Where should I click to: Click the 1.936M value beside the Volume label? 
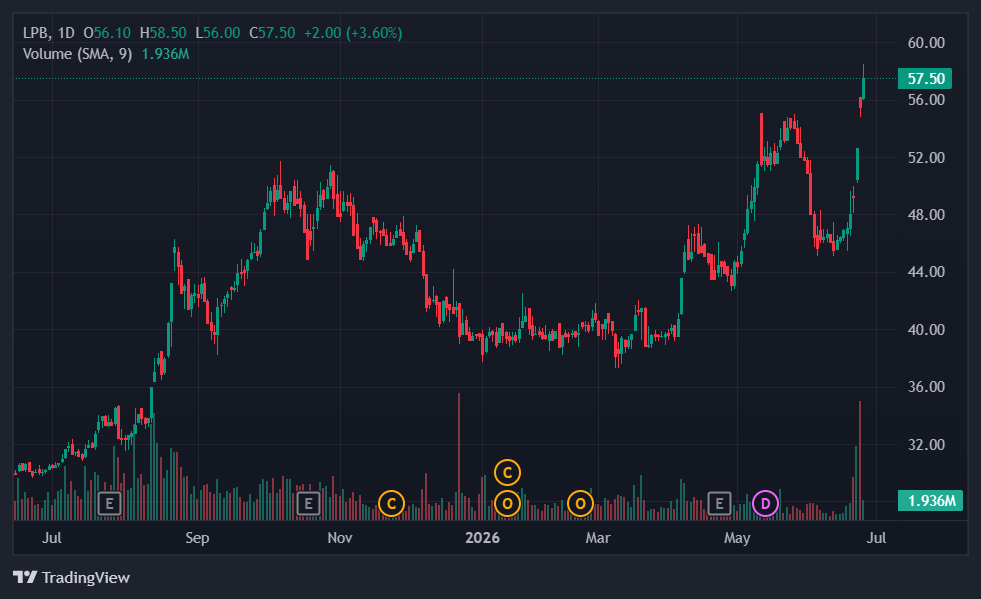click(165, 54)
